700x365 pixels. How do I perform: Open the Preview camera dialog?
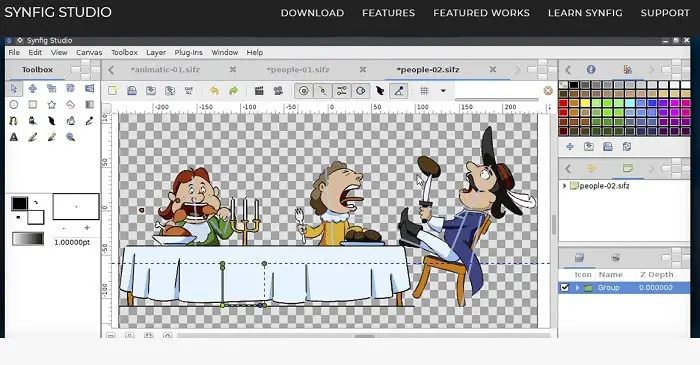click(x=278, y=91)
